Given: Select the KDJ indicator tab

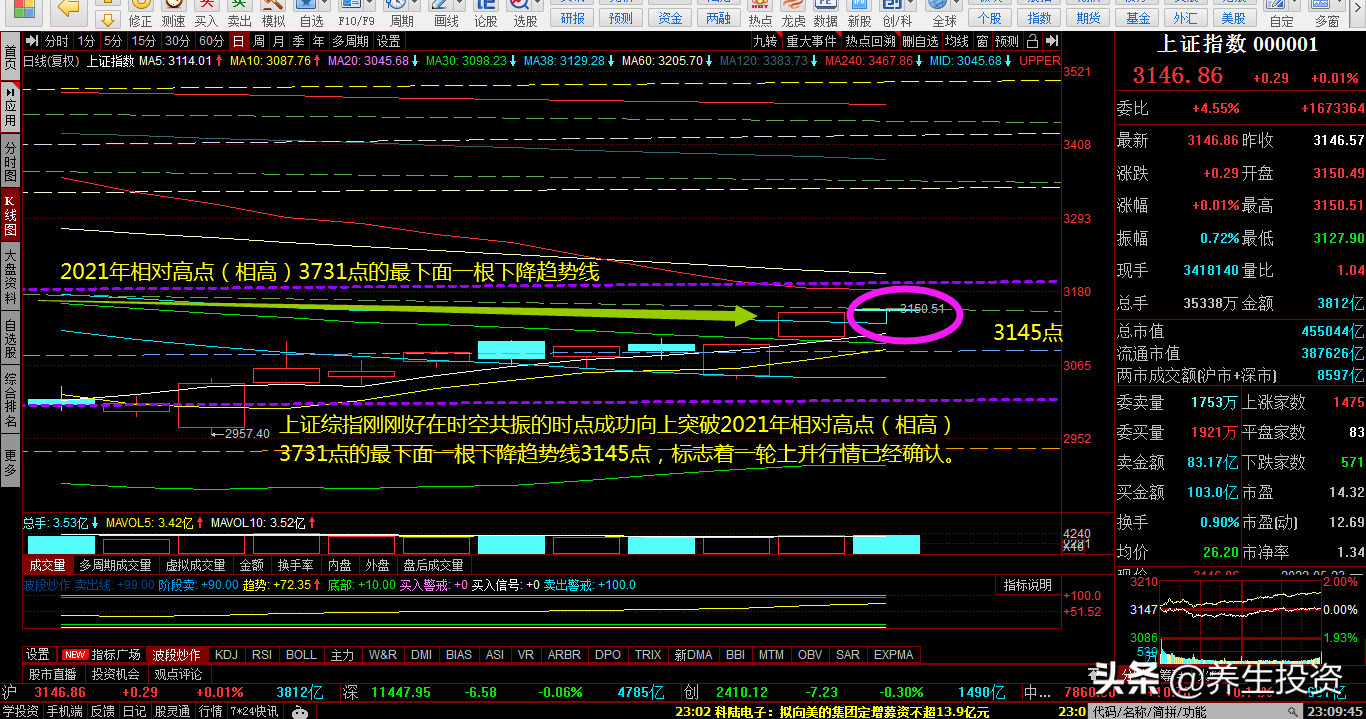Looking at the screenshot, I should (227, 655).
